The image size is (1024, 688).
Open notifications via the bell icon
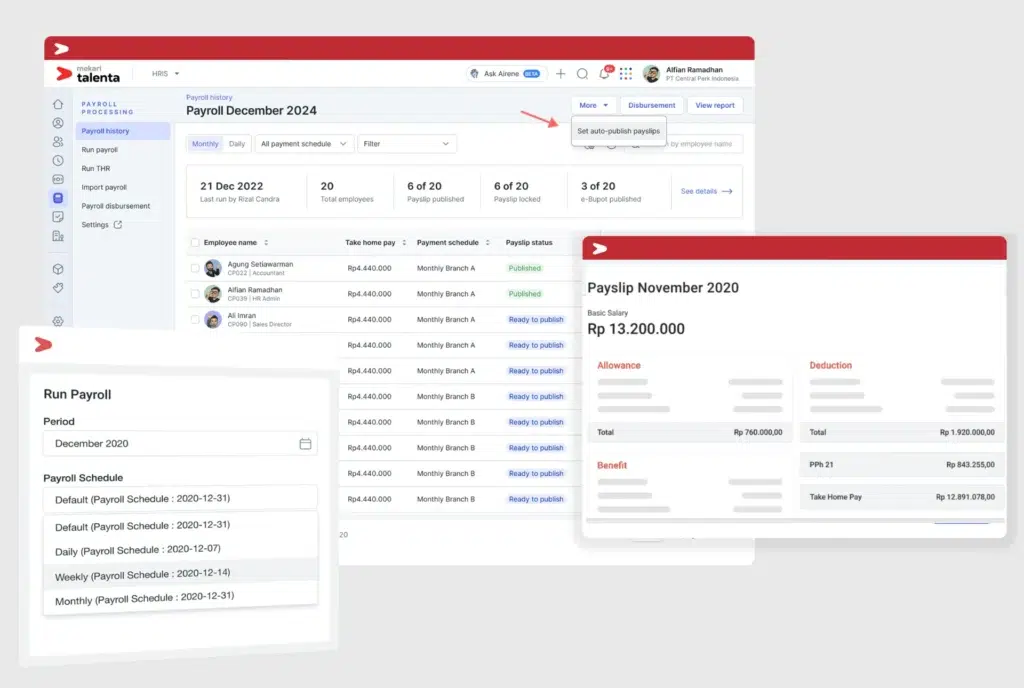click(x=604, y=73)
